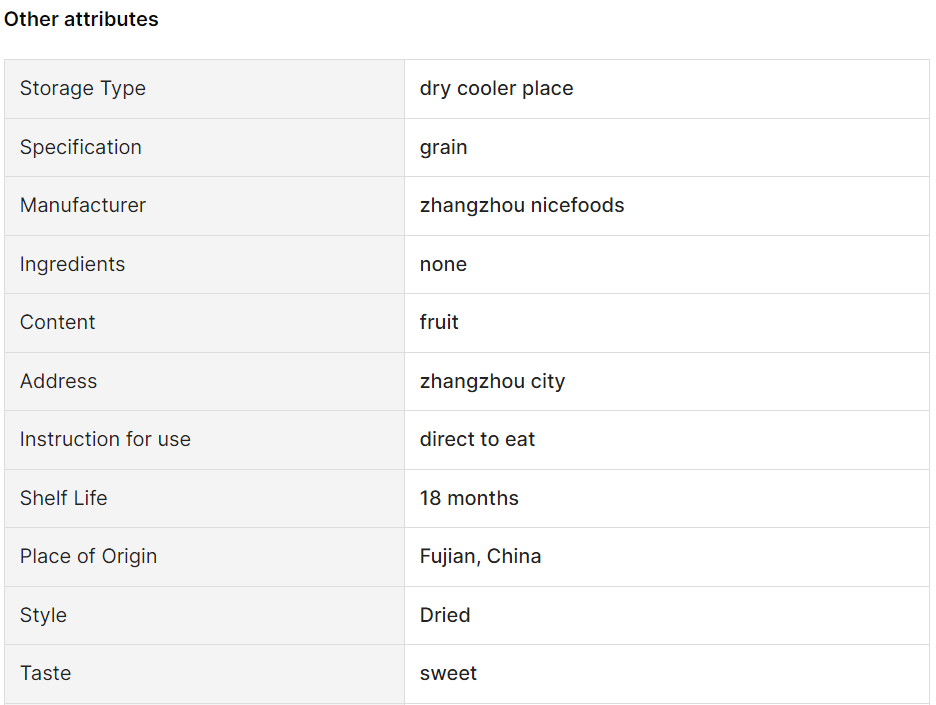Click the 'none' ingredients value
The width and height of the screenshot is (936, 705).
point(443,264)
